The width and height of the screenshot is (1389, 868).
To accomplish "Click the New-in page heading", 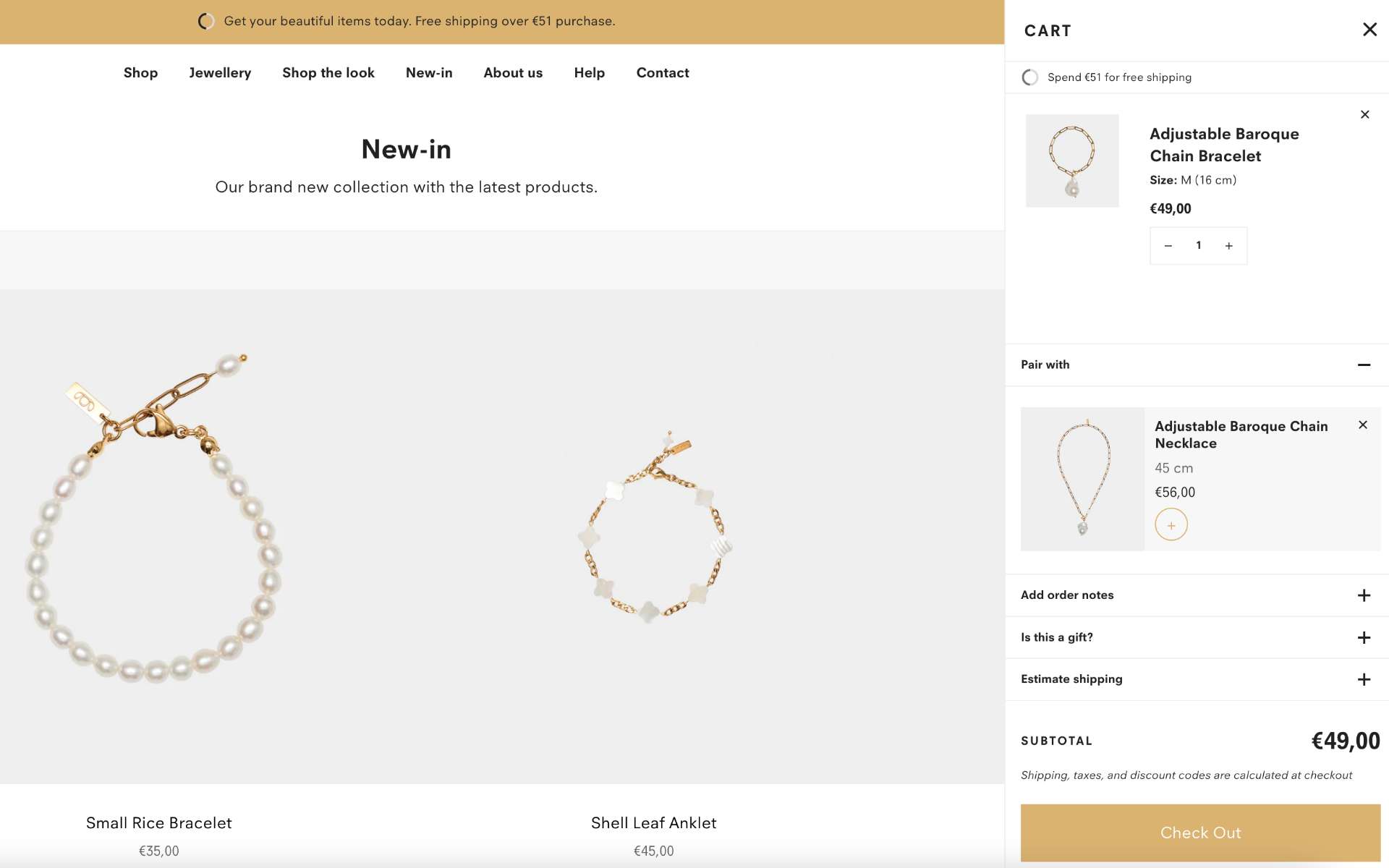I will pyautogui.click(x=406, y=149).
